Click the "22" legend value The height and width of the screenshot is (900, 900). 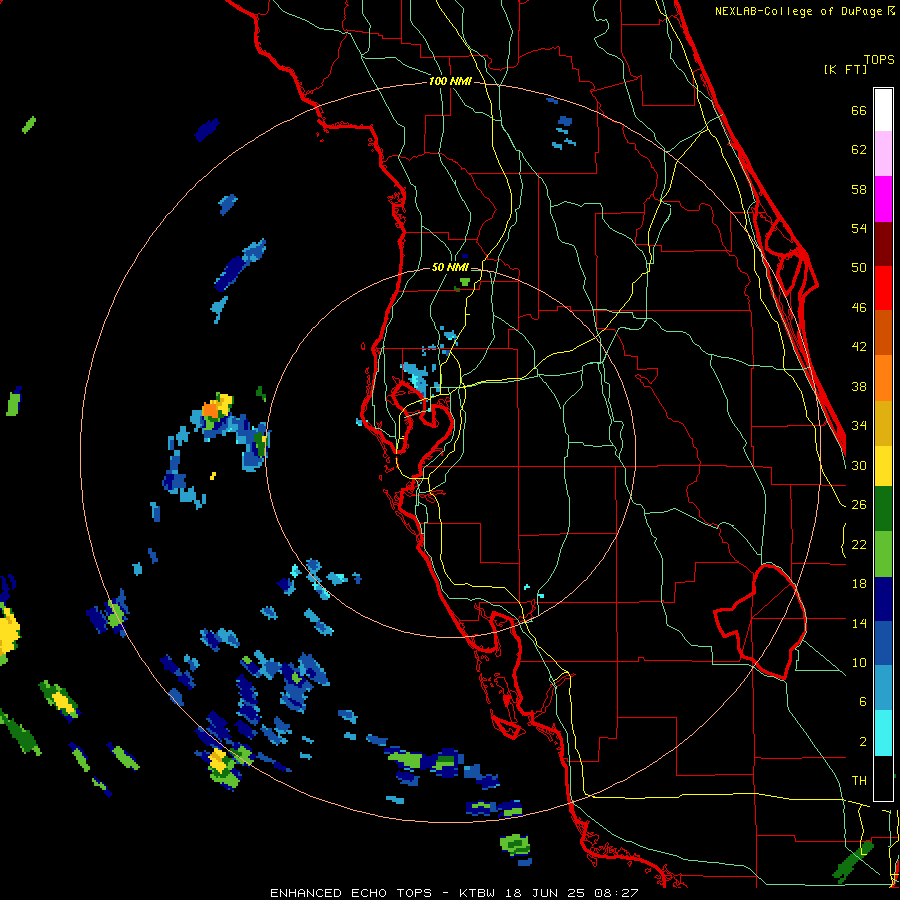pyautogui.click(x=859, y=545)
